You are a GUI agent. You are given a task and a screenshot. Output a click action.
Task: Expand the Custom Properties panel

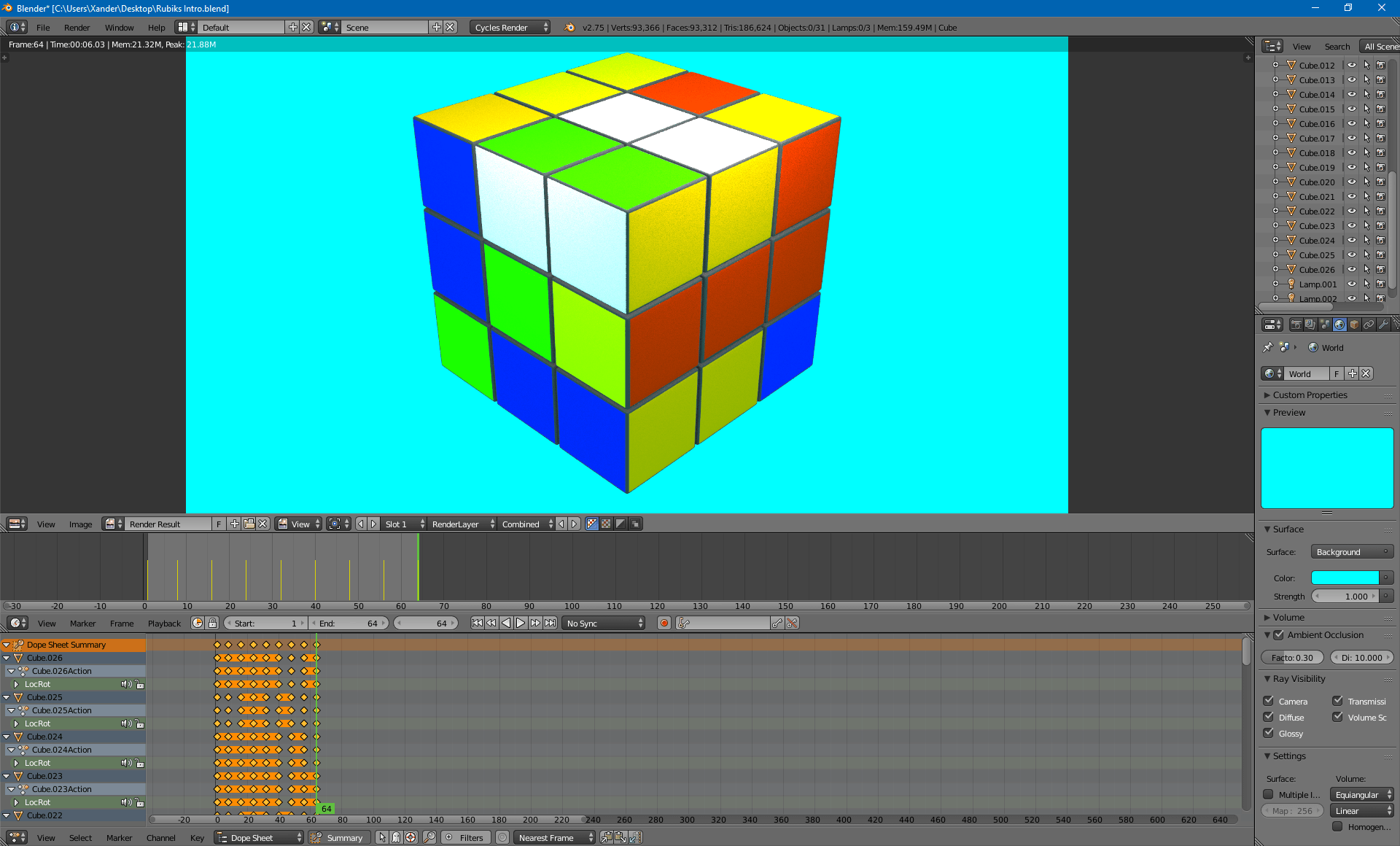tap(1310, 395)
